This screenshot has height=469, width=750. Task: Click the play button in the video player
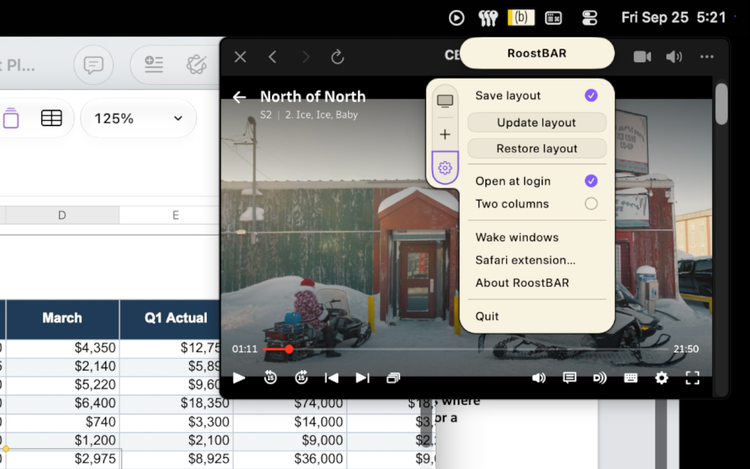(239, 378)
